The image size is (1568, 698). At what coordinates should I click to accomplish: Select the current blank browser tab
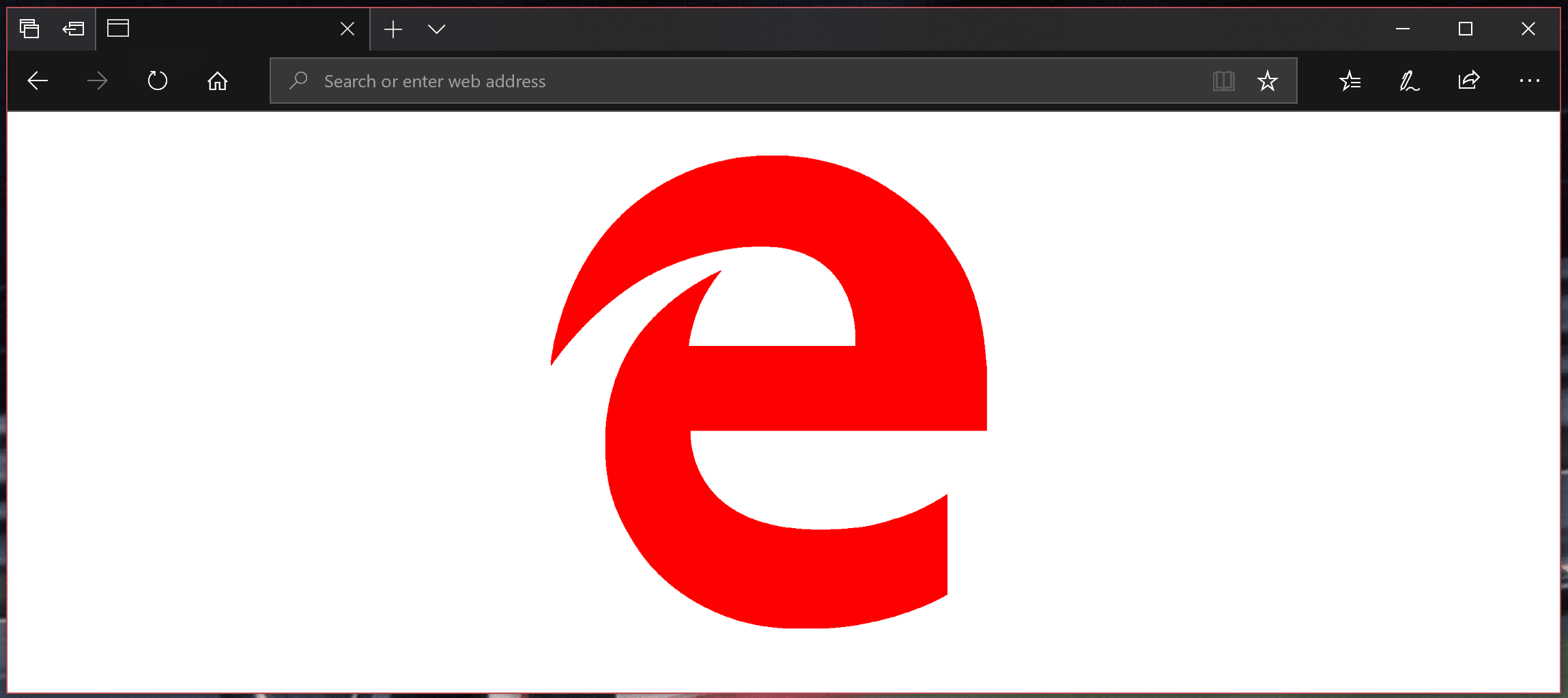point(218,29)
